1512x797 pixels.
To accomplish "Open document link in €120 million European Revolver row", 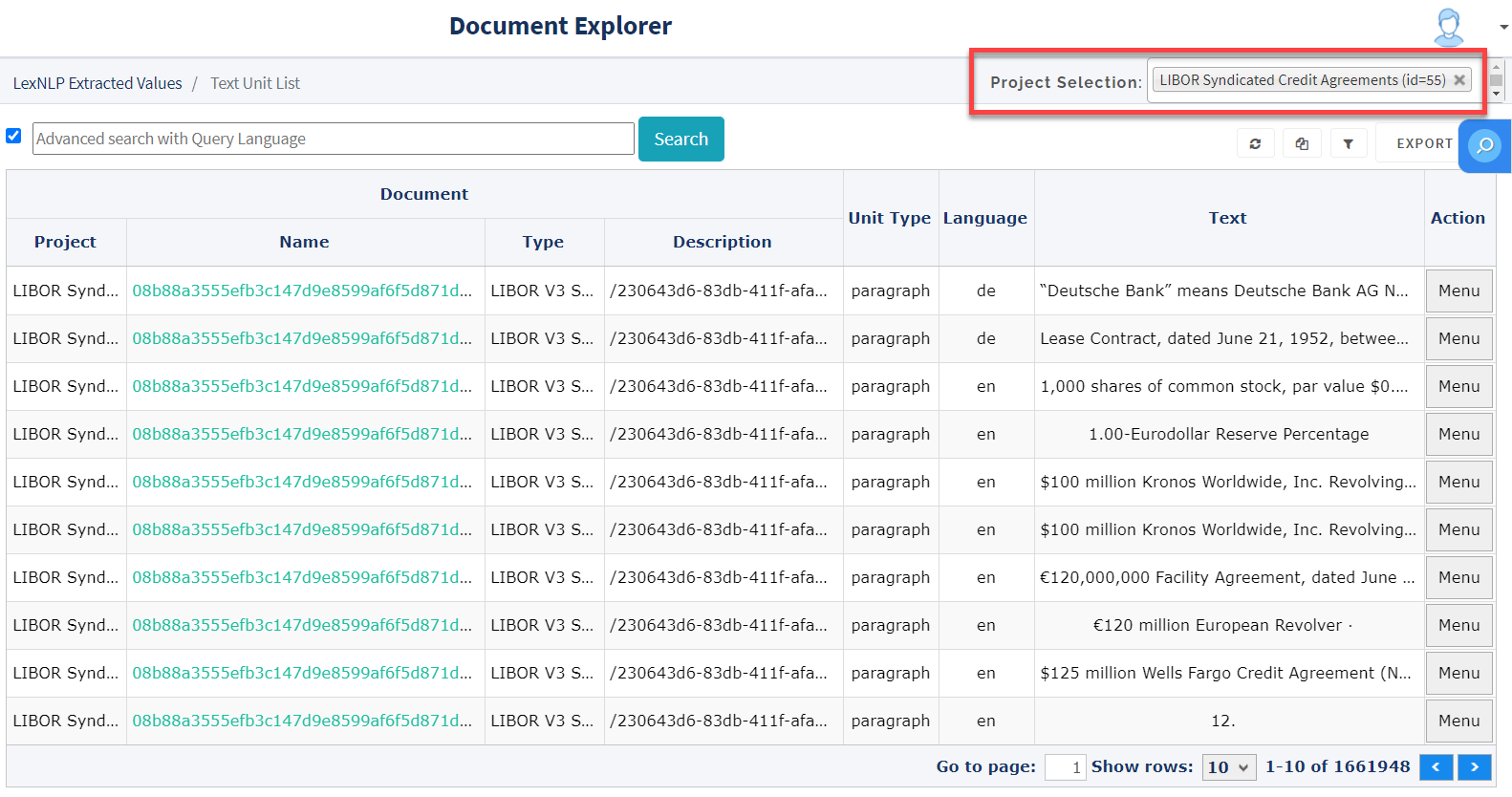I will (302, 625).
